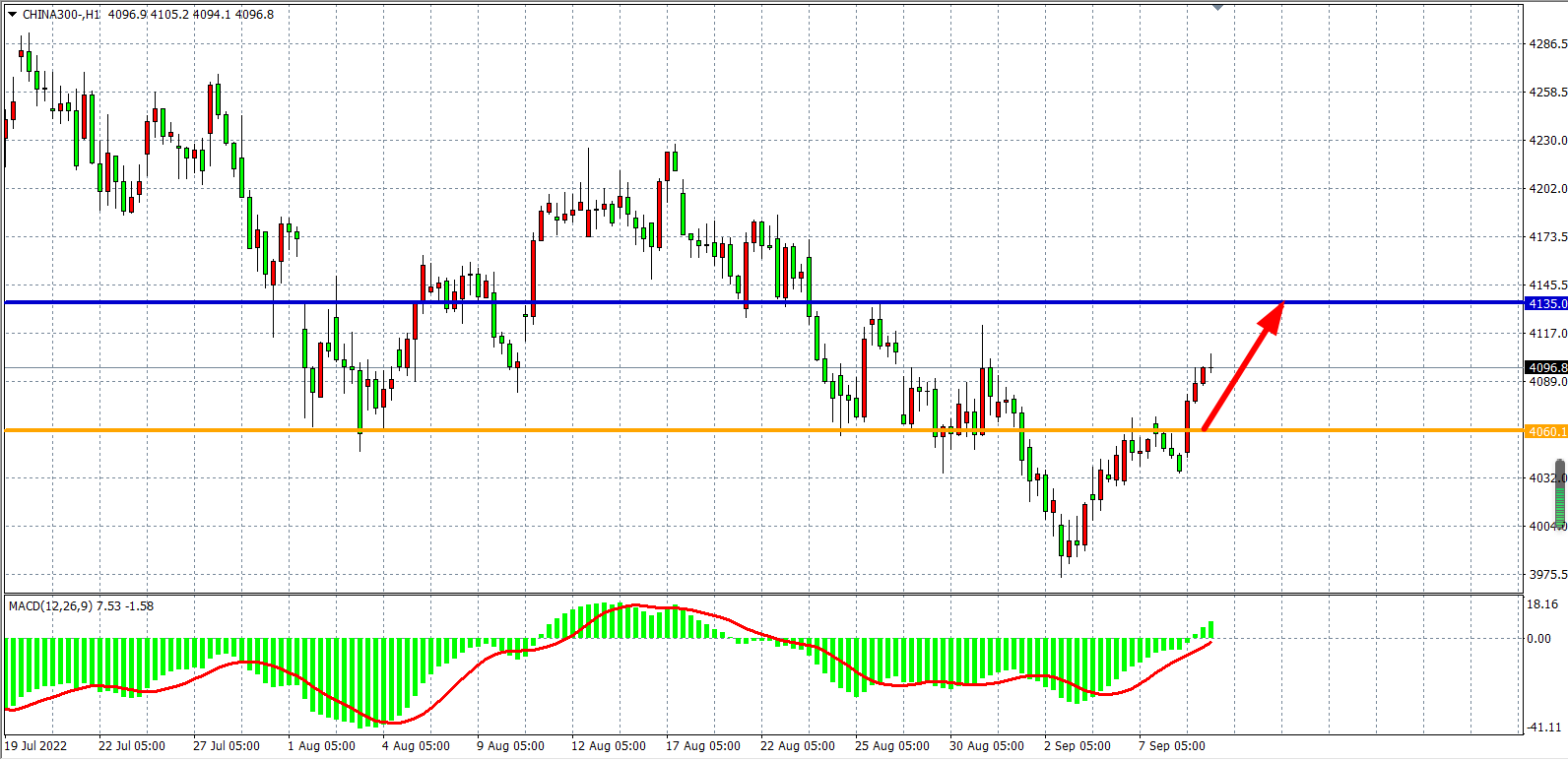
Task: Click the gray chart shift marker triangle
Action: (1218, 7)
